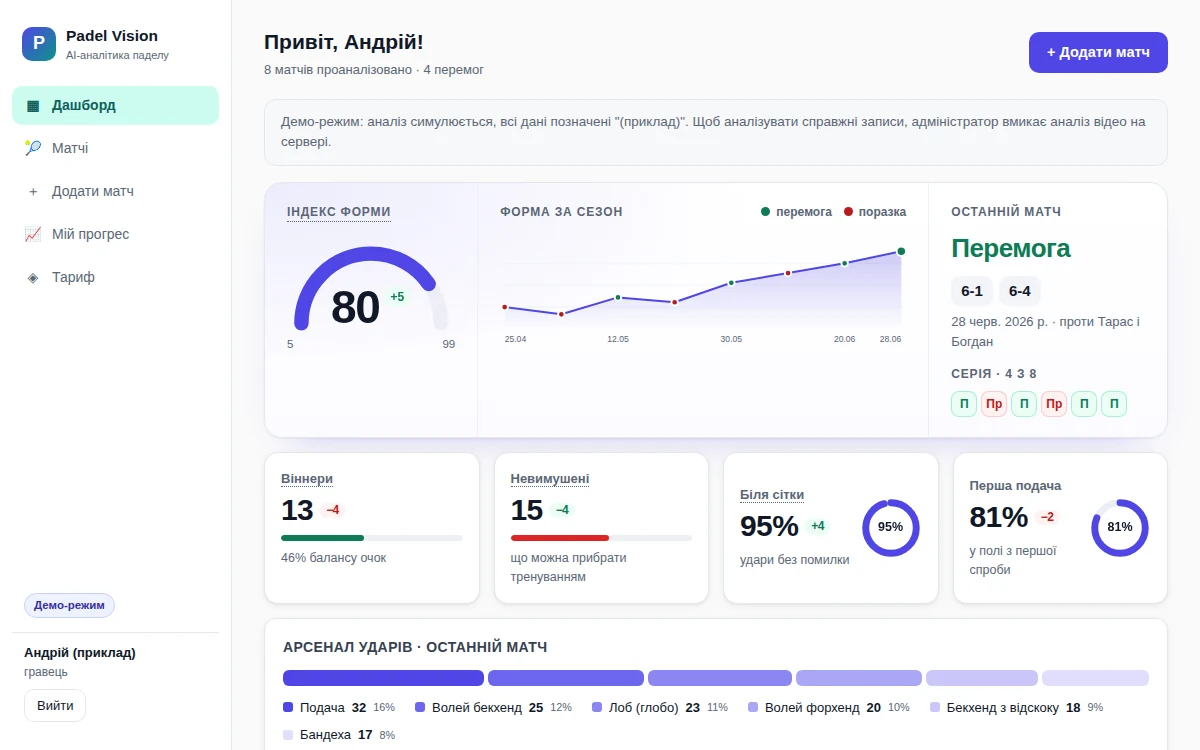Image resolution: width=1200 pixels, height=750 pixels.
Task: Click the green Віннери progress bar
Action: coord(323,538)
